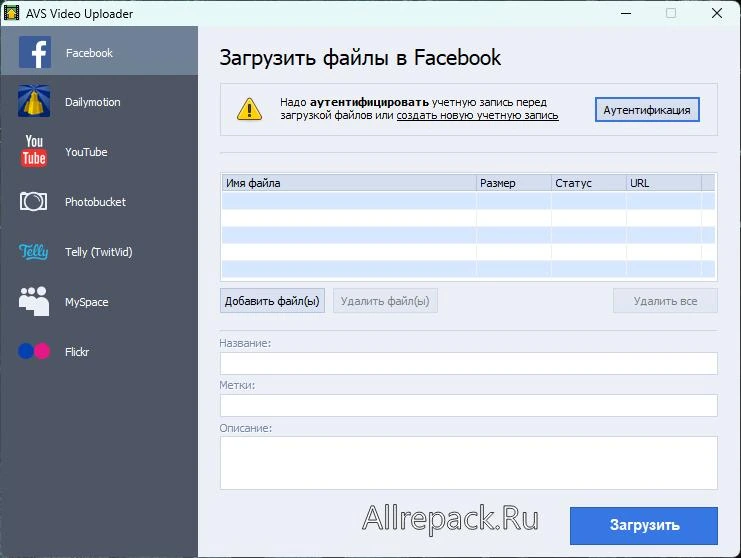Click the Аутентификация button
The image size is (741, 558).
pyautogui.click(x=647, y=110)
